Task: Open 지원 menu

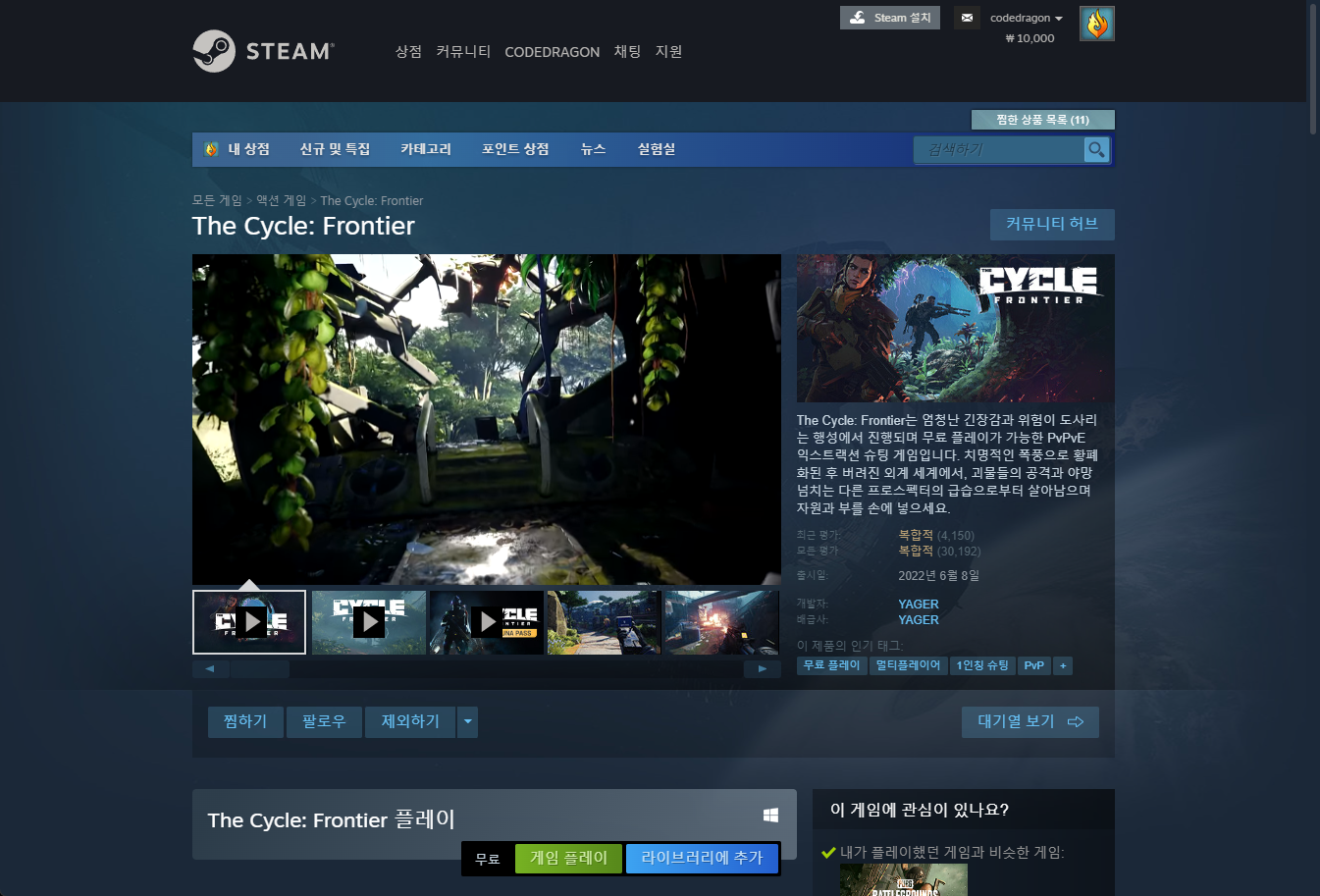Action: [668, 51]
